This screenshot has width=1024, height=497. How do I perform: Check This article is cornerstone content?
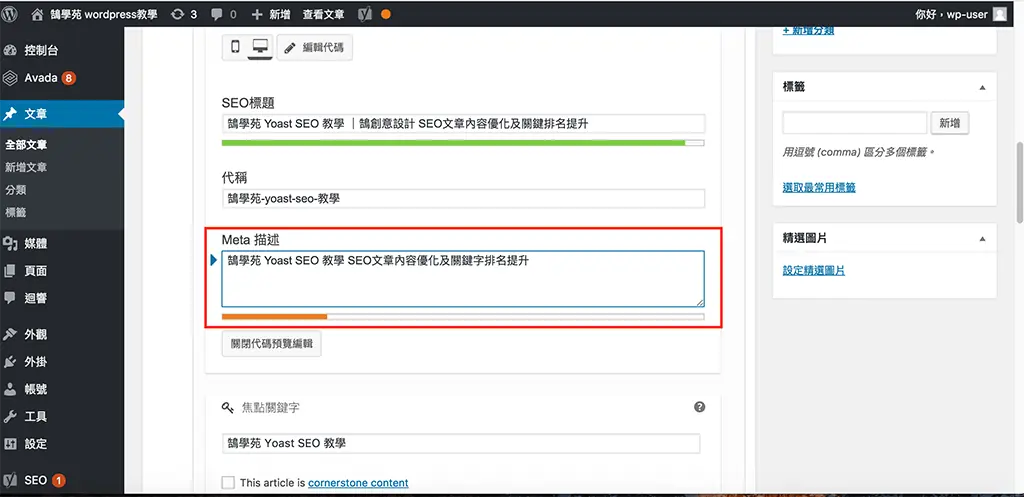[228, 483]
